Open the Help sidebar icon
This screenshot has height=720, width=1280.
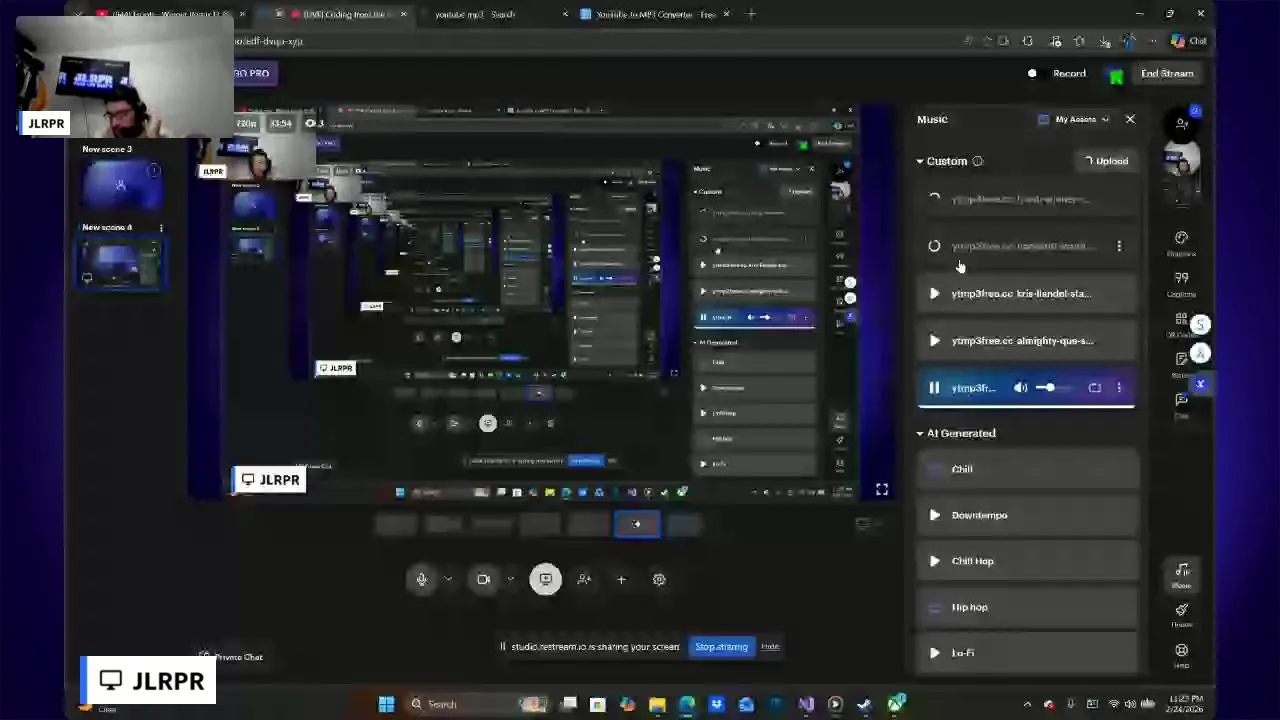1181,656
